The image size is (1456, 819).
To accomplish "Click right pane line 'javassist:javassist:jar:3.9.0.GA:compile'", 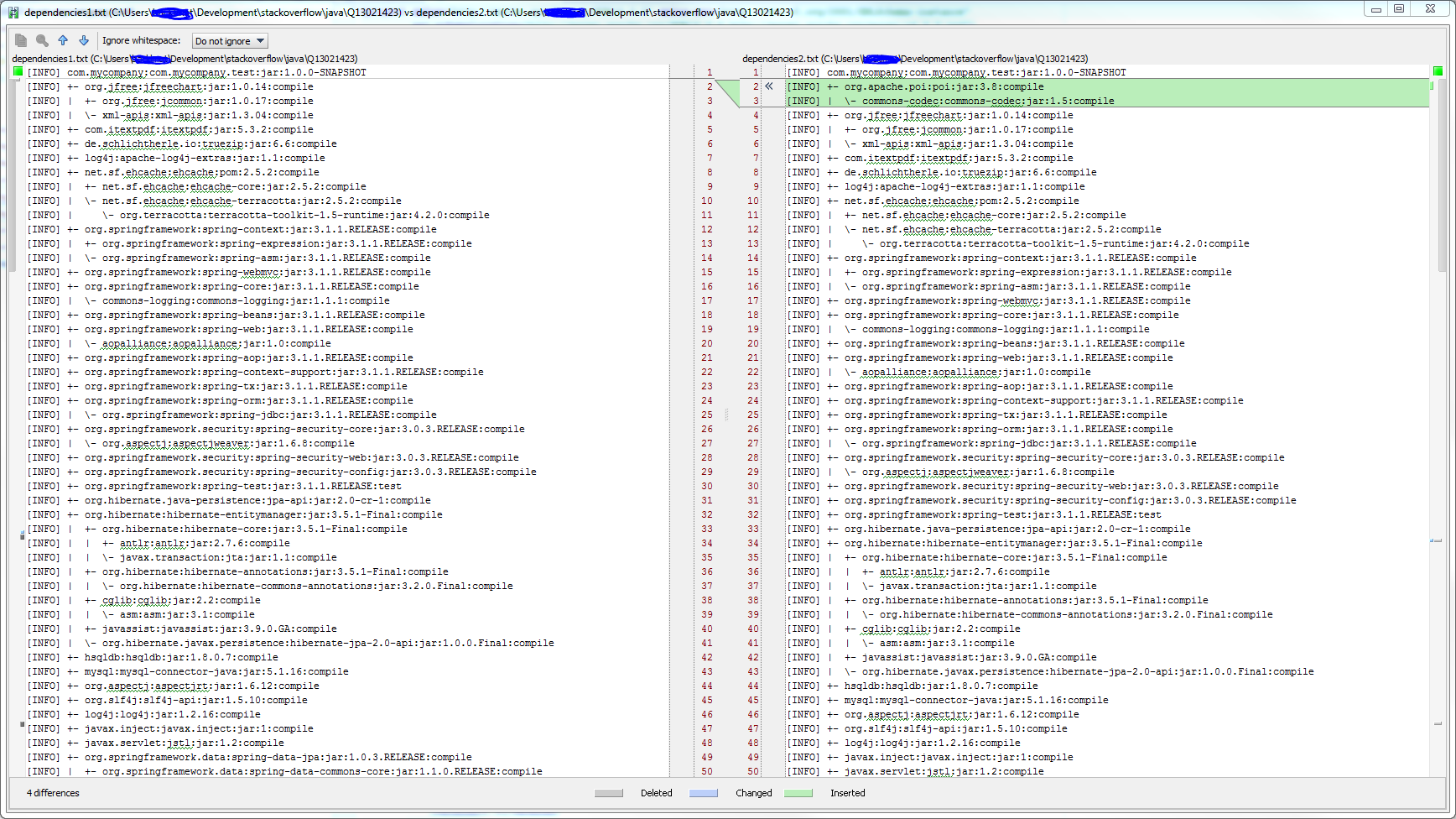I will tap(979, 657).
